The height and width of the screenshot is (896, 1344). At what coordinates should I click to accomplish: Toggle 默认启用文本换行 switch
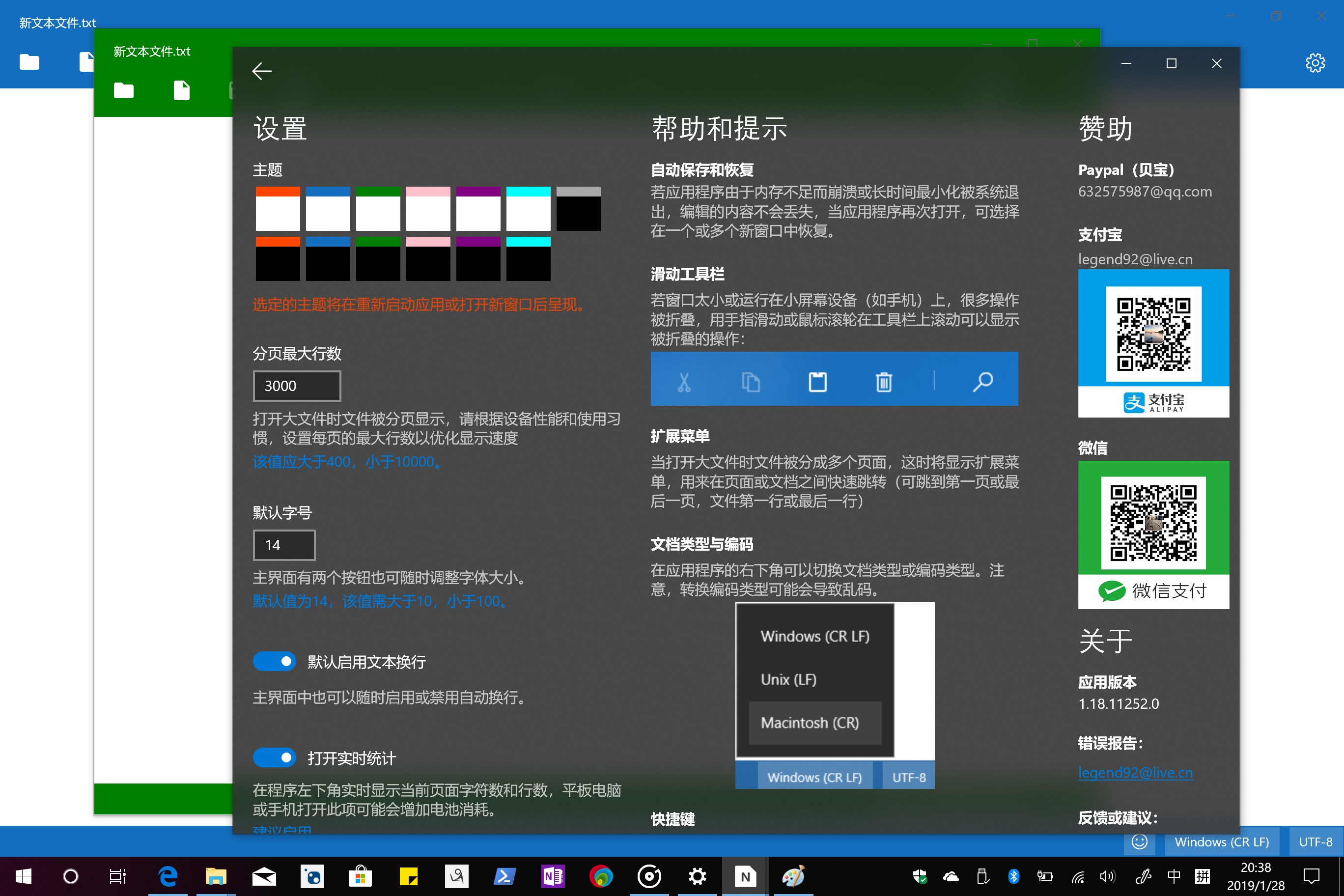pos(274,662)
